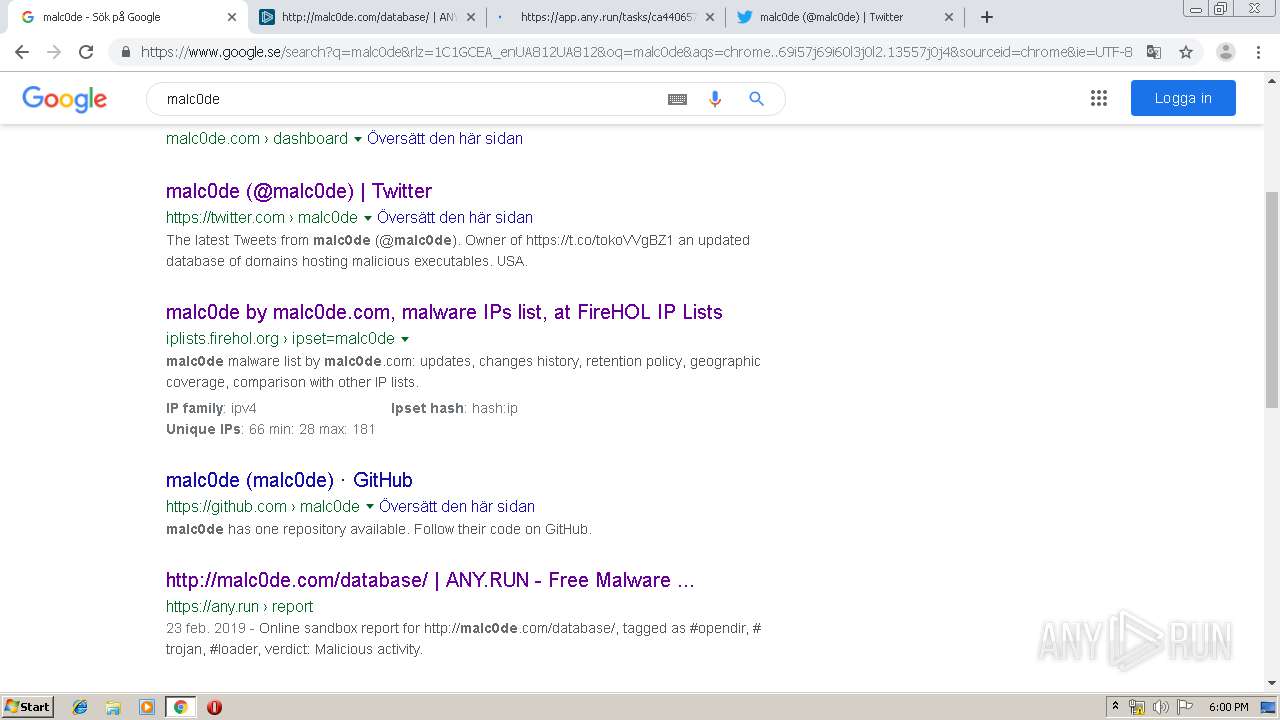Open malc0de (@malc0de) | Twitter result
Image resolution: width=1280 pixels, height=720 pixels.
coord(299,191)
